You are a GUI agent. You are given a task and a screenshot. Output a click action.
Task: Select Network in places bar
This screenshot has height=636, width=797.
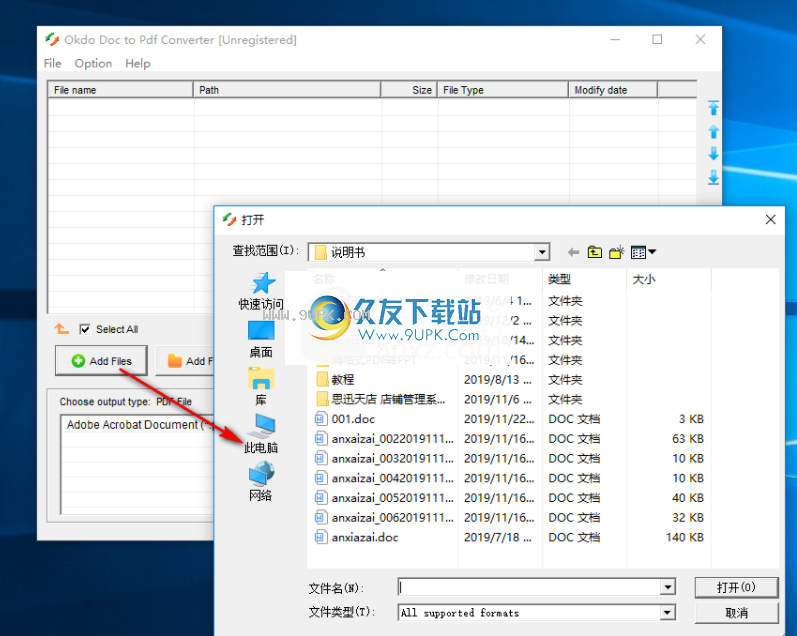coord(261,481)
